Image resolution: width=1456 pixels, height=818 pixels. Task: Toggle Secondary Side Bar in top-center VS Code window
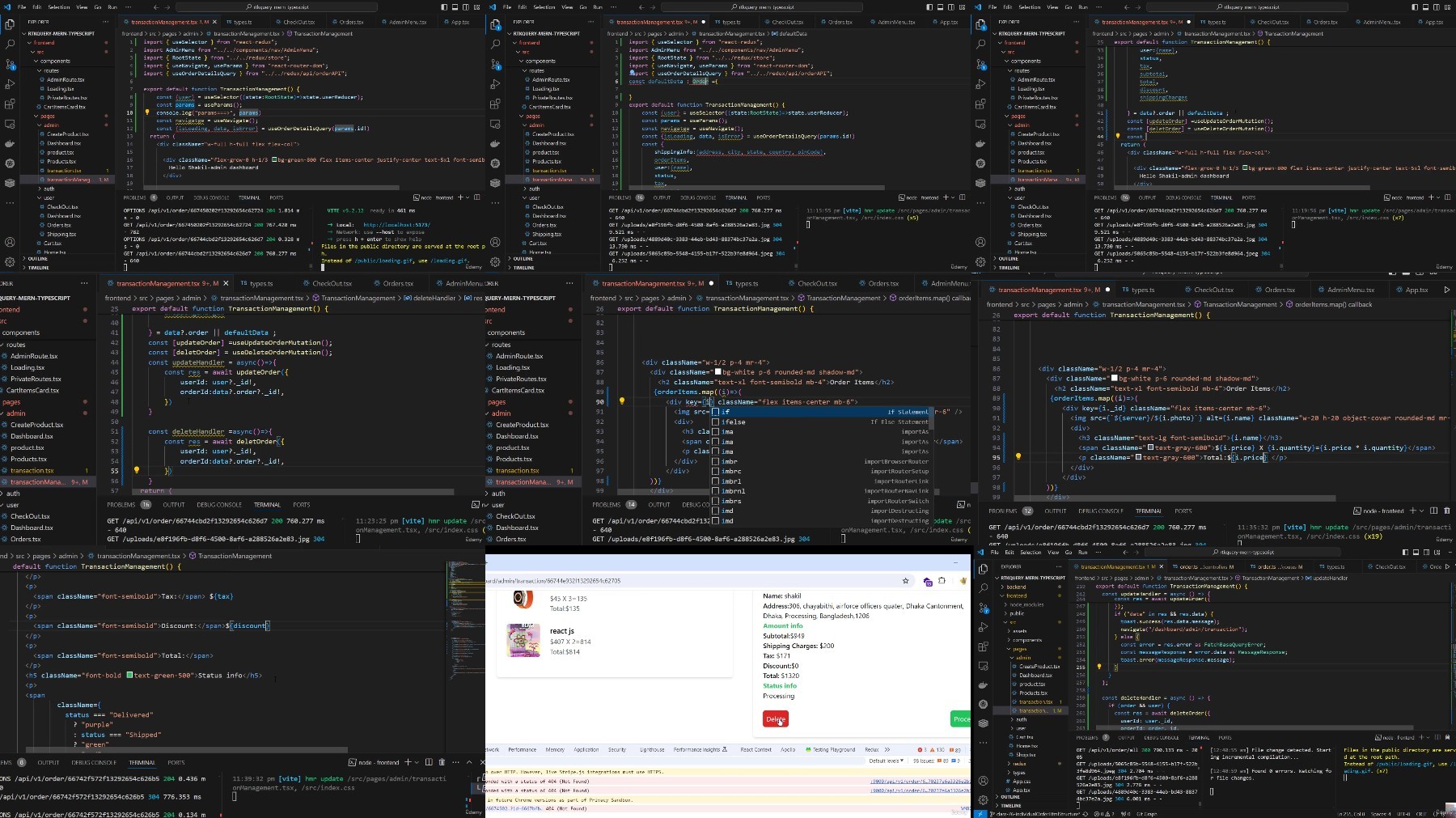951,6
